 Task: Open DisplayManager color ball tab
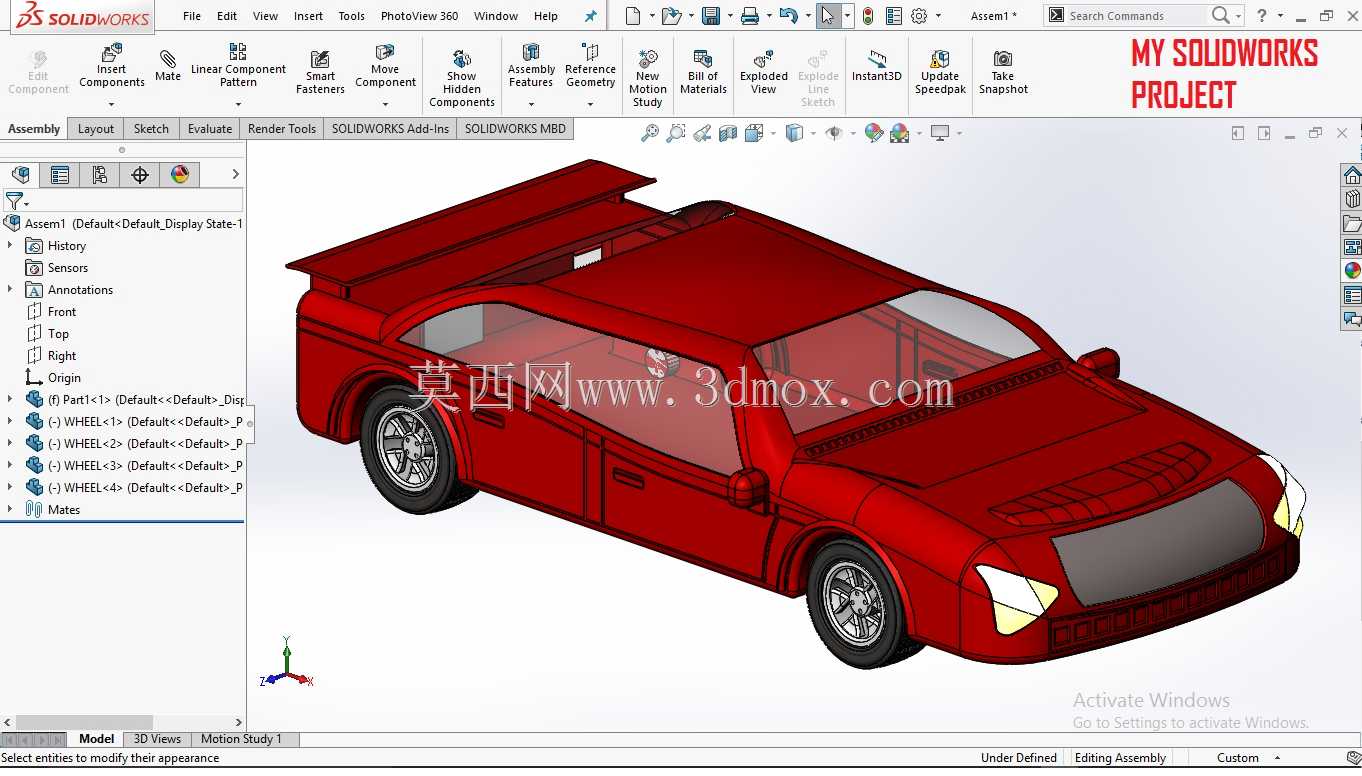click(x=180, y=175)
